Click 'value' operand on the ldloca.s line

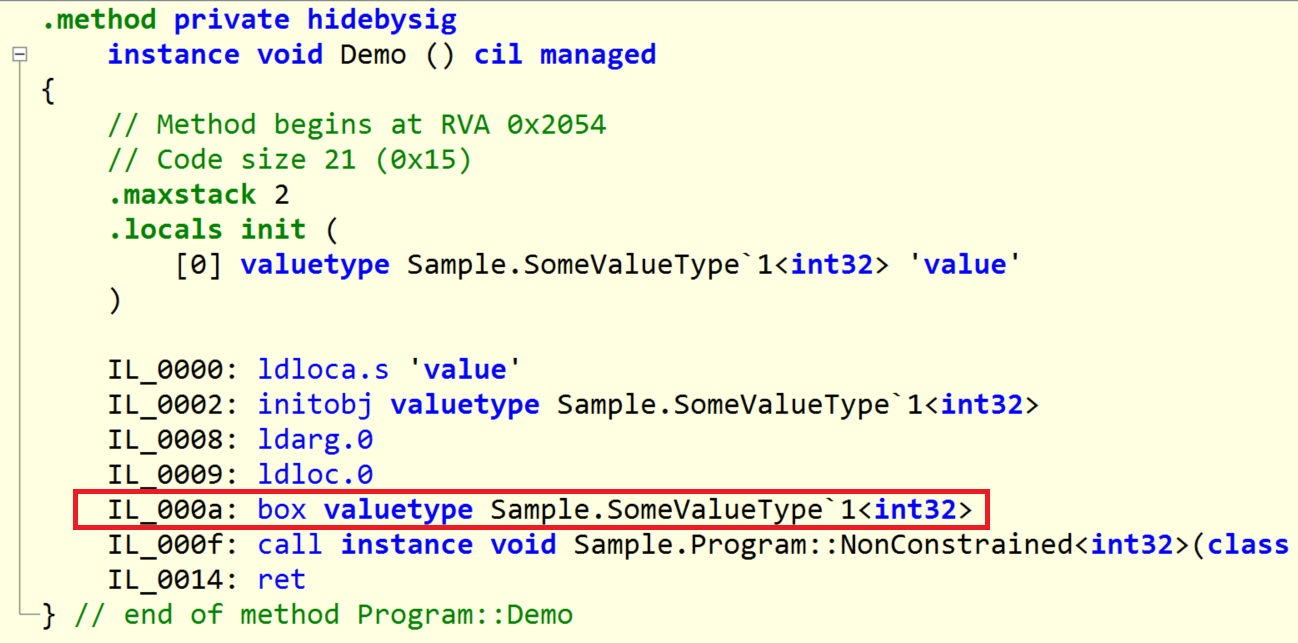[x=464, y=369]
